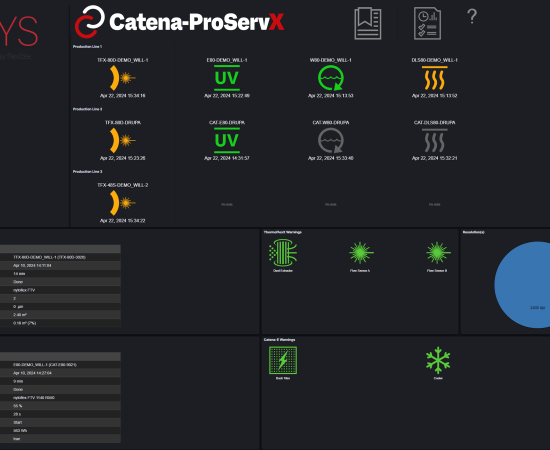550x450 pixels.
Task: Click timestamp Apr 22, 2024 15:23:26
Action: 122,158
